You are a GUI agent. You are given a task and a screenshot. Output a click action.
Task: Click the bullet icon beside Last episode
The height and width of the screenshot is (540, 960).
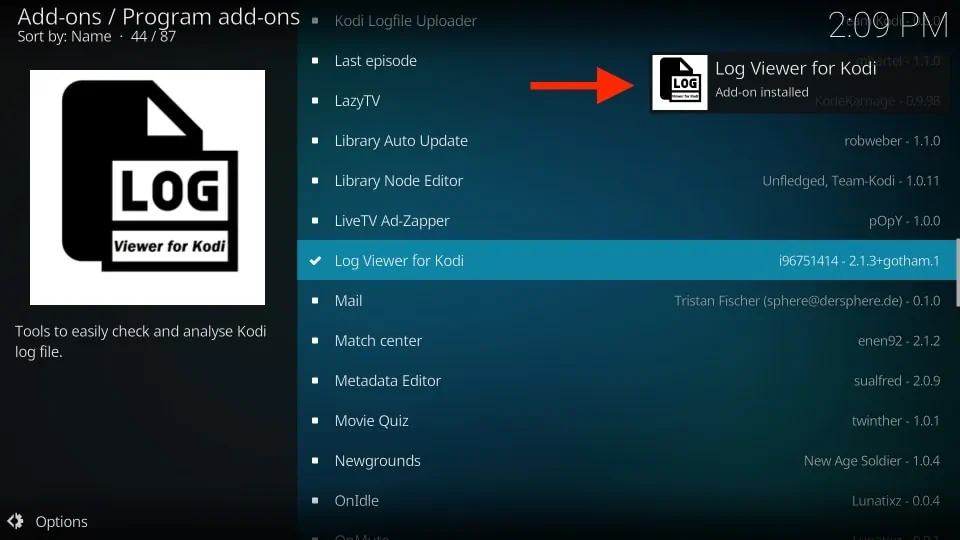[315, 61]
